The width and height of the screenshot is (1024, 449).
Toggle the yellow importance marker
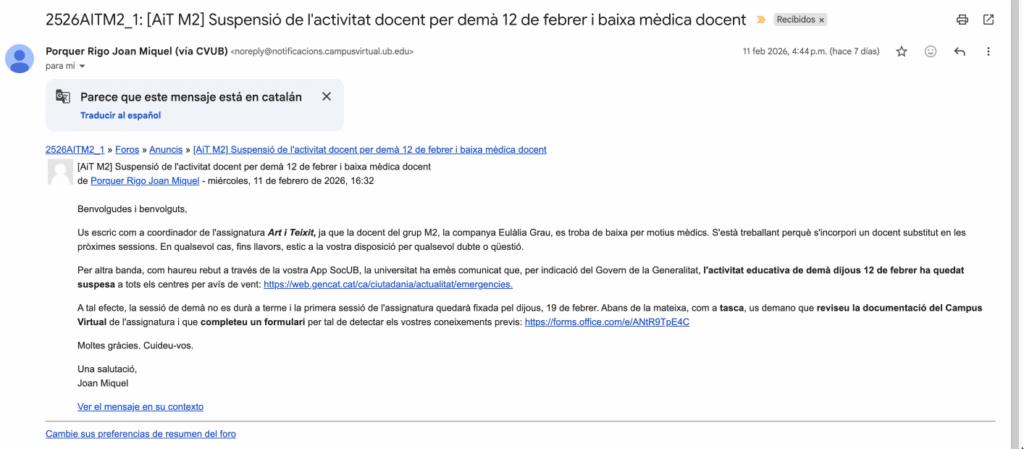point(762,20)
